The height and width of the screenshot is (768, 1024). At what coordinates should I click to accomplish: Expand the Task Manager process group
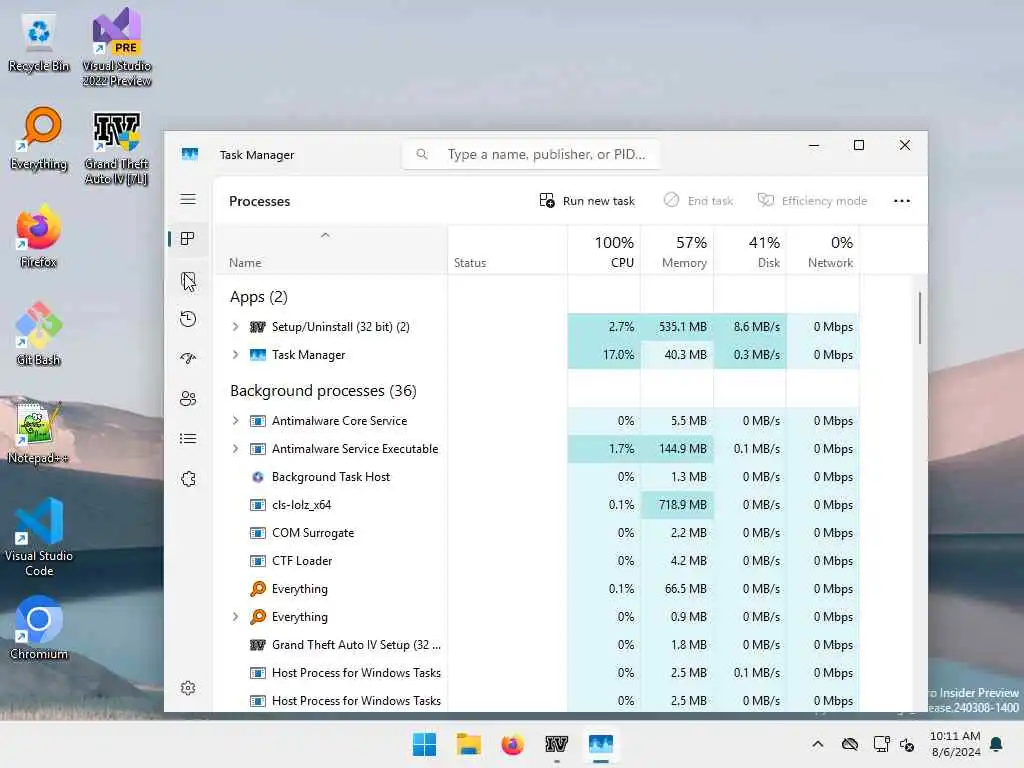tap(236, 355)
